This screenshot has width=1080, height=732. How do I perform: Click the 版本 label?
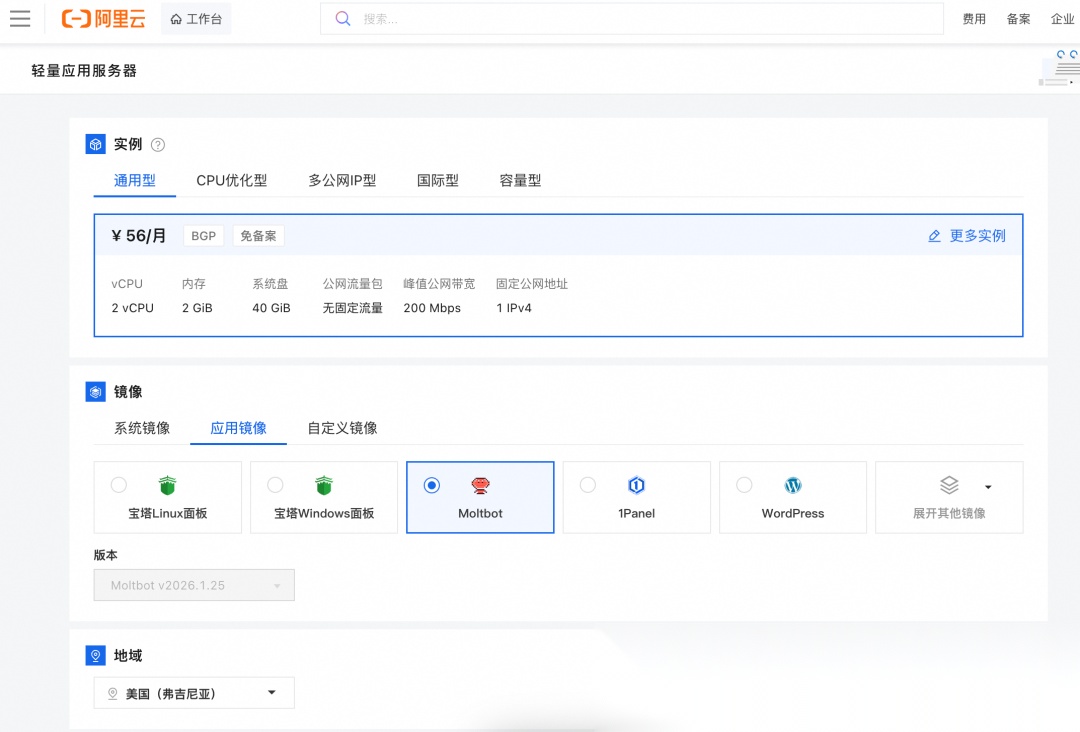pyautogui.click(x=105, y=554)
